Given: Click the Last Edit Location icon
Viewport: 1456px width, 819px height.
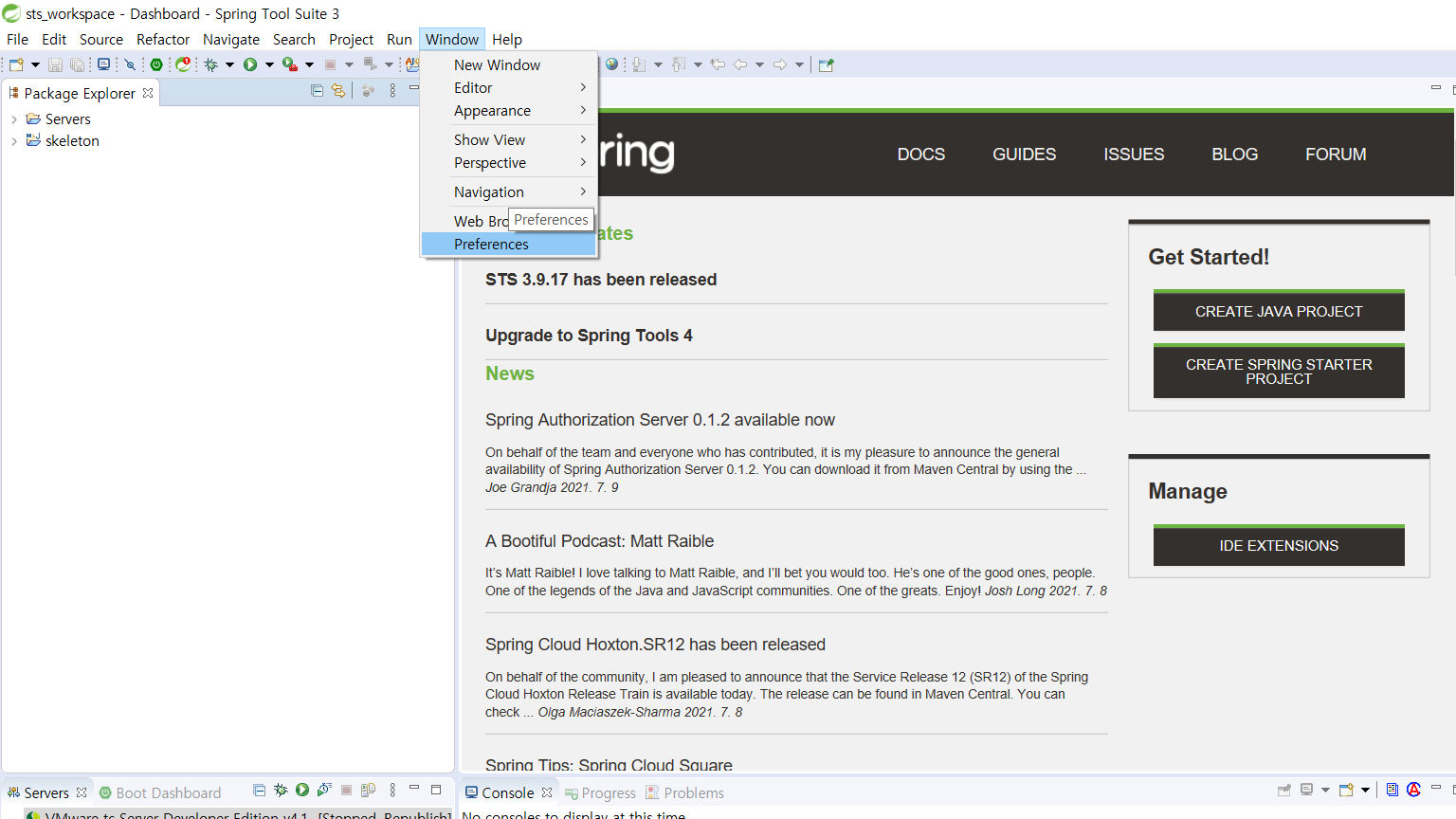Looking at the screenshot, I should 718,64.
